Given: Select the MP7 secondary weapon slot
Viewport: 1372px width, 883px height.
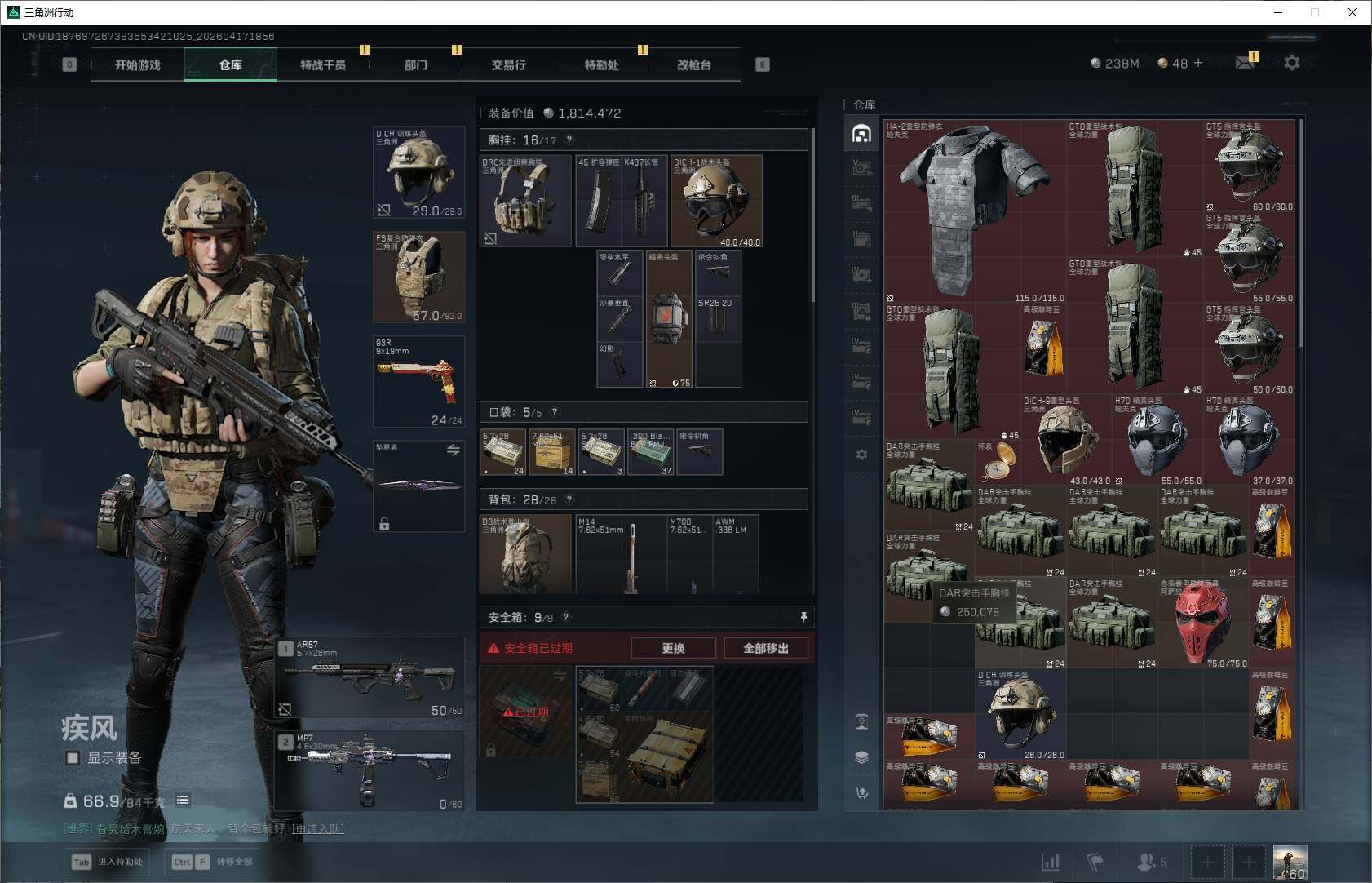Looking at the screenshot, I should point(370,771).
